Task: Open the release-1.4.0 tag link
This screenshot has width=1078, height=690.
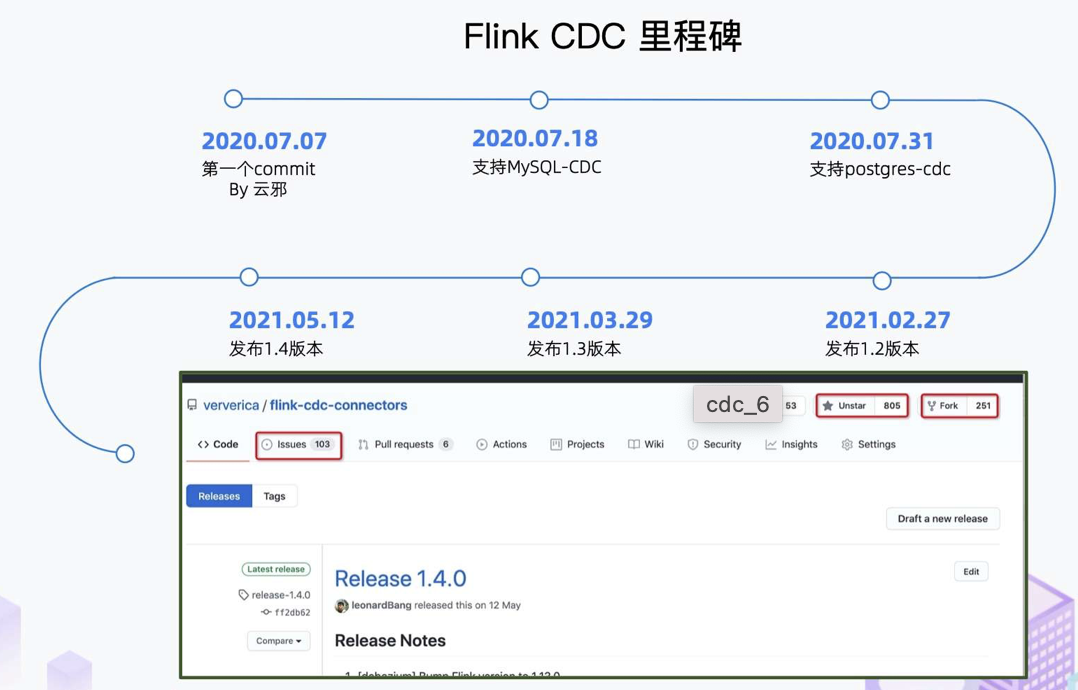Action: click(x=280, y=595)
